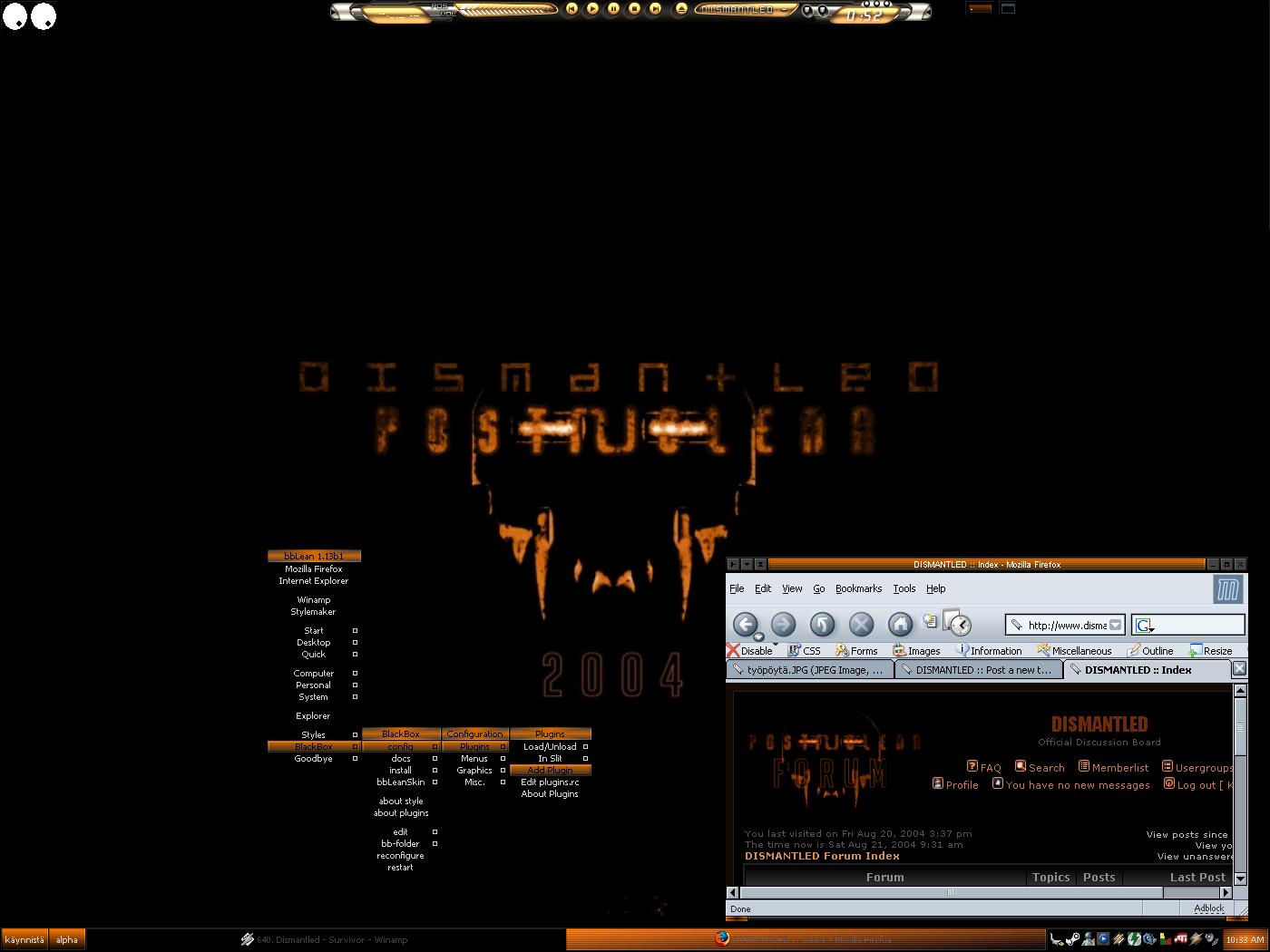Open the forum Search link

[1040, 767]
